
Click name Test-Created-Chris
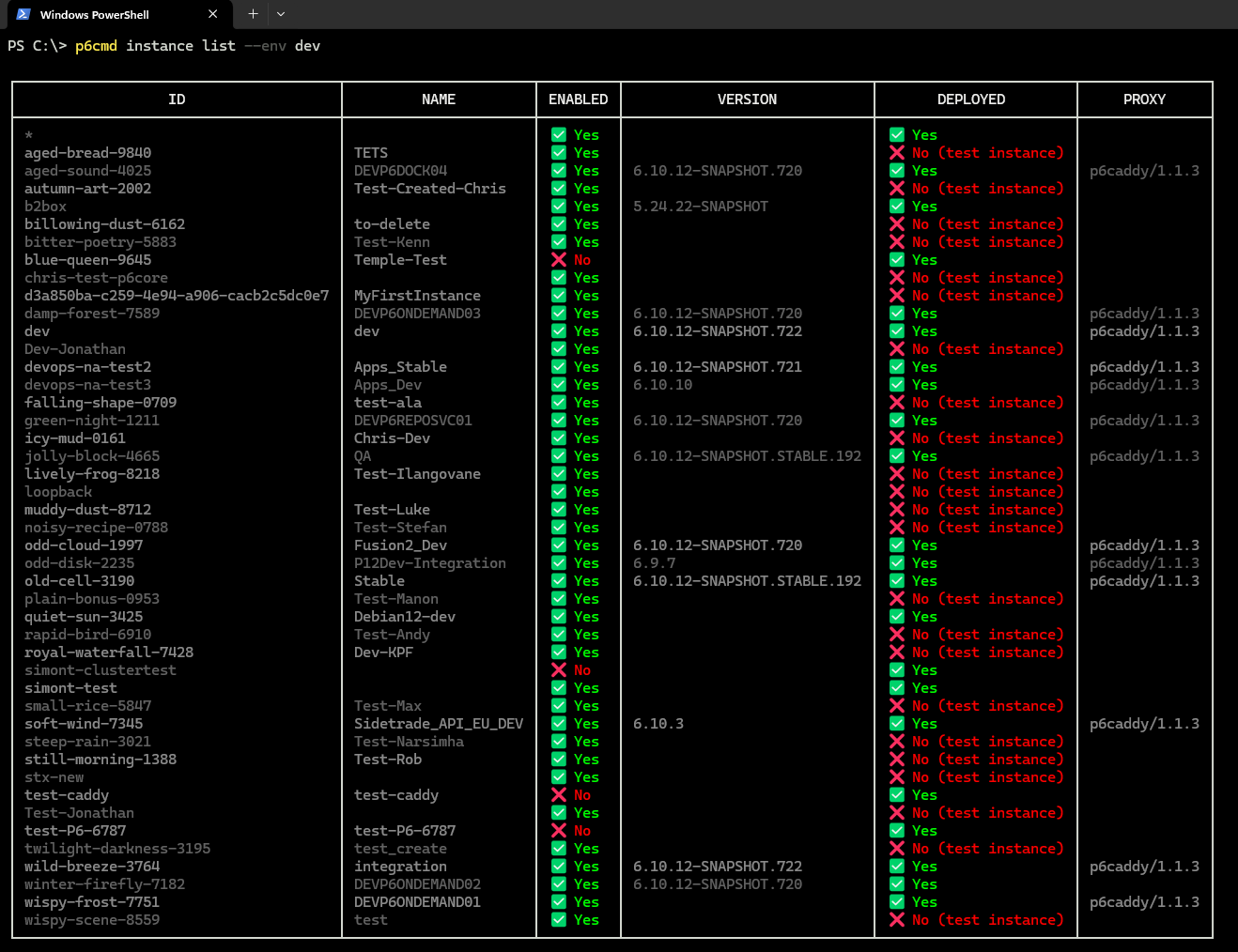[x=430, y=189]
